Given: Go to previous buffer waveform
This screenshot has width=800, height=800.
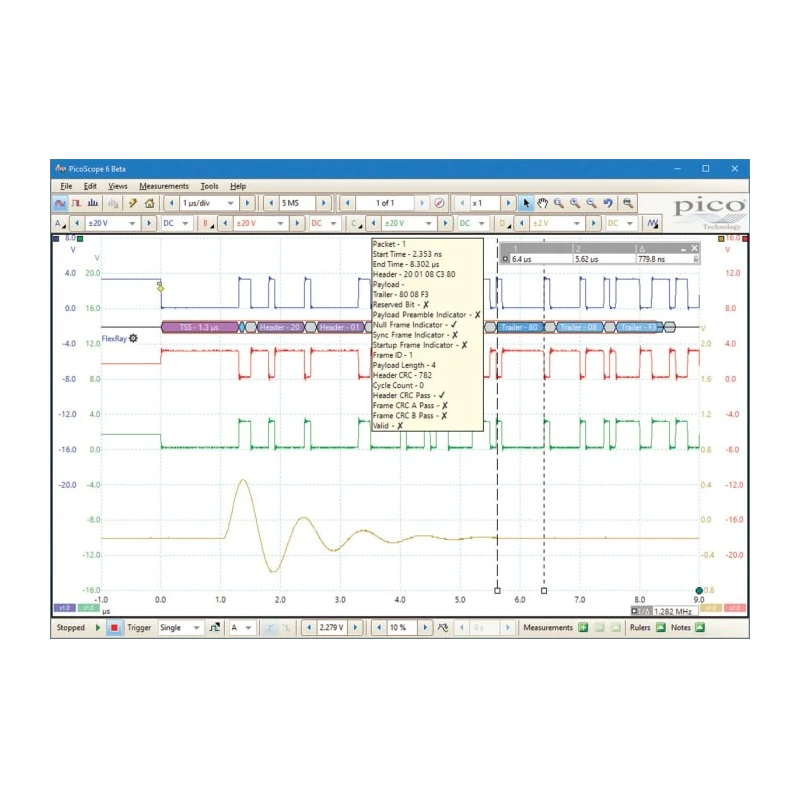Looking at the screenshot, I should tap(347, 203).
